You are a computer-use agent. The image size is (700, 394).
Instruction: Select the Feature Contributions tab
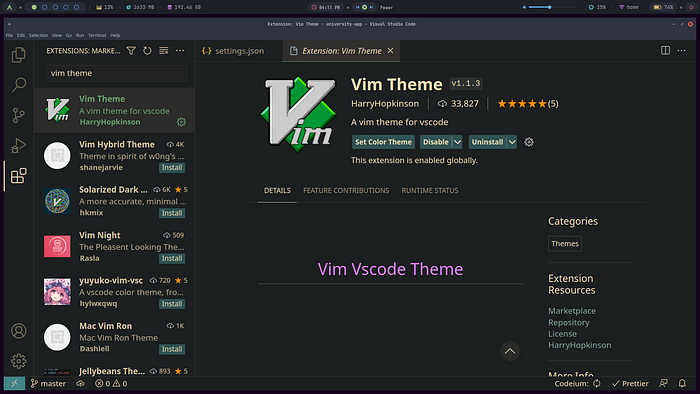(346, 191)
